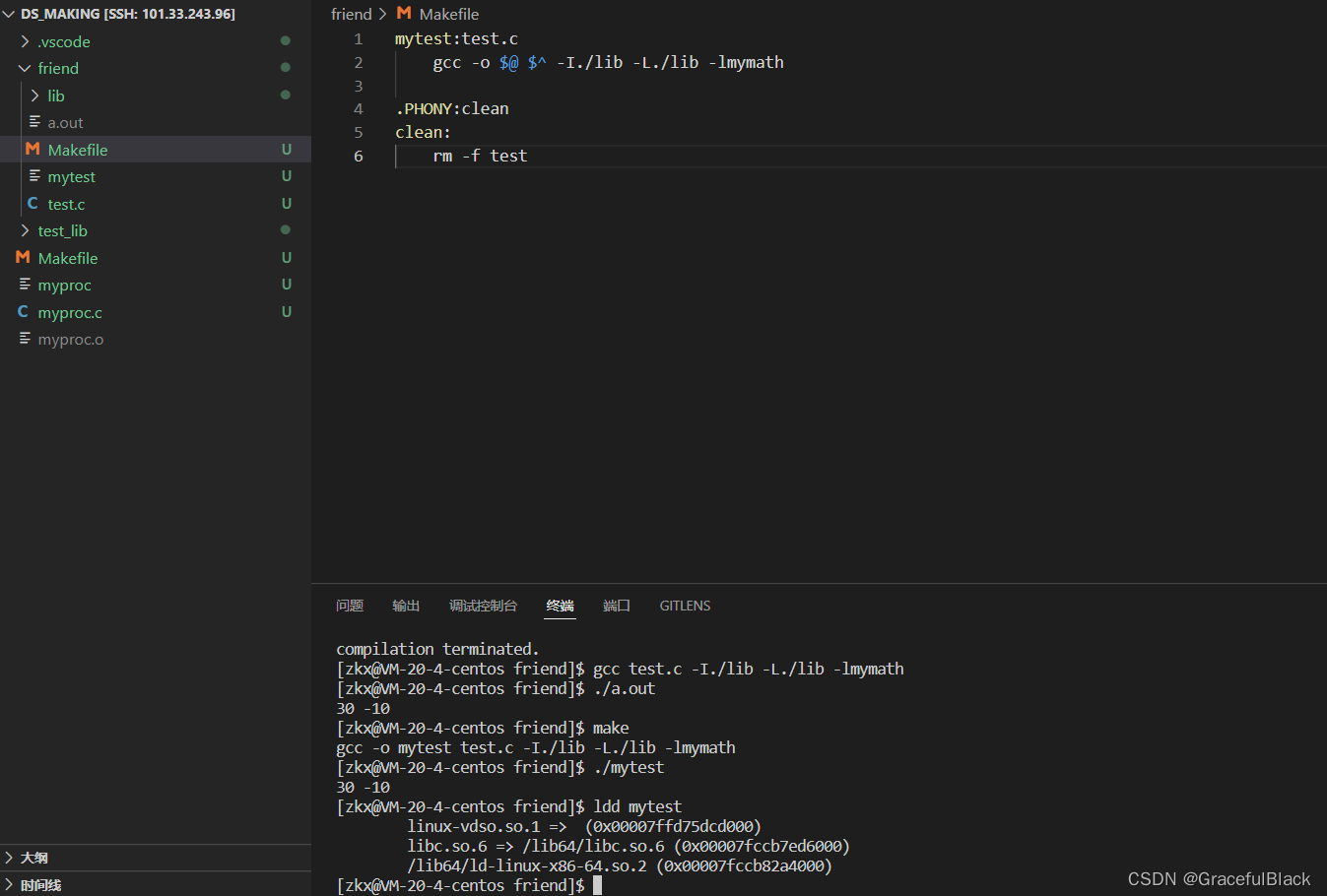Image resolution: width=1327 pixels, height=896 pixels.
Task: Click line number 1 in the gutter
Action: tap(358, 38)
